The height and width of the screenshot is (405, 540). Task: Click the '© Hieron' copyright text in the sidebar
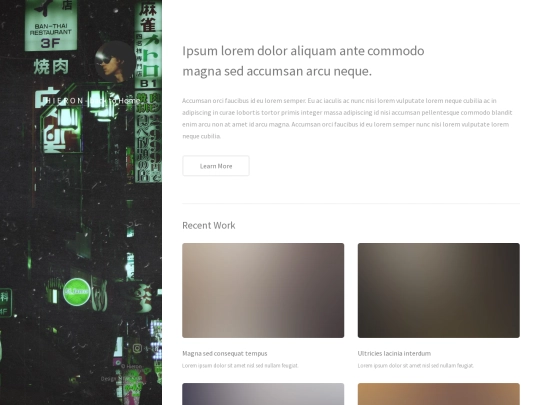pyautogui.click(x=131, y=366)
